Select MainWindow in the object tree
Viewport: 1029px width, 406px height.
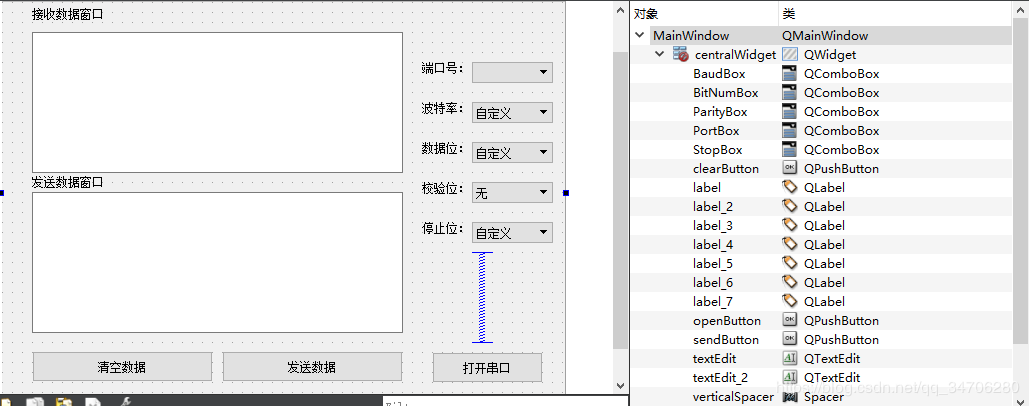tap(691, 35)
